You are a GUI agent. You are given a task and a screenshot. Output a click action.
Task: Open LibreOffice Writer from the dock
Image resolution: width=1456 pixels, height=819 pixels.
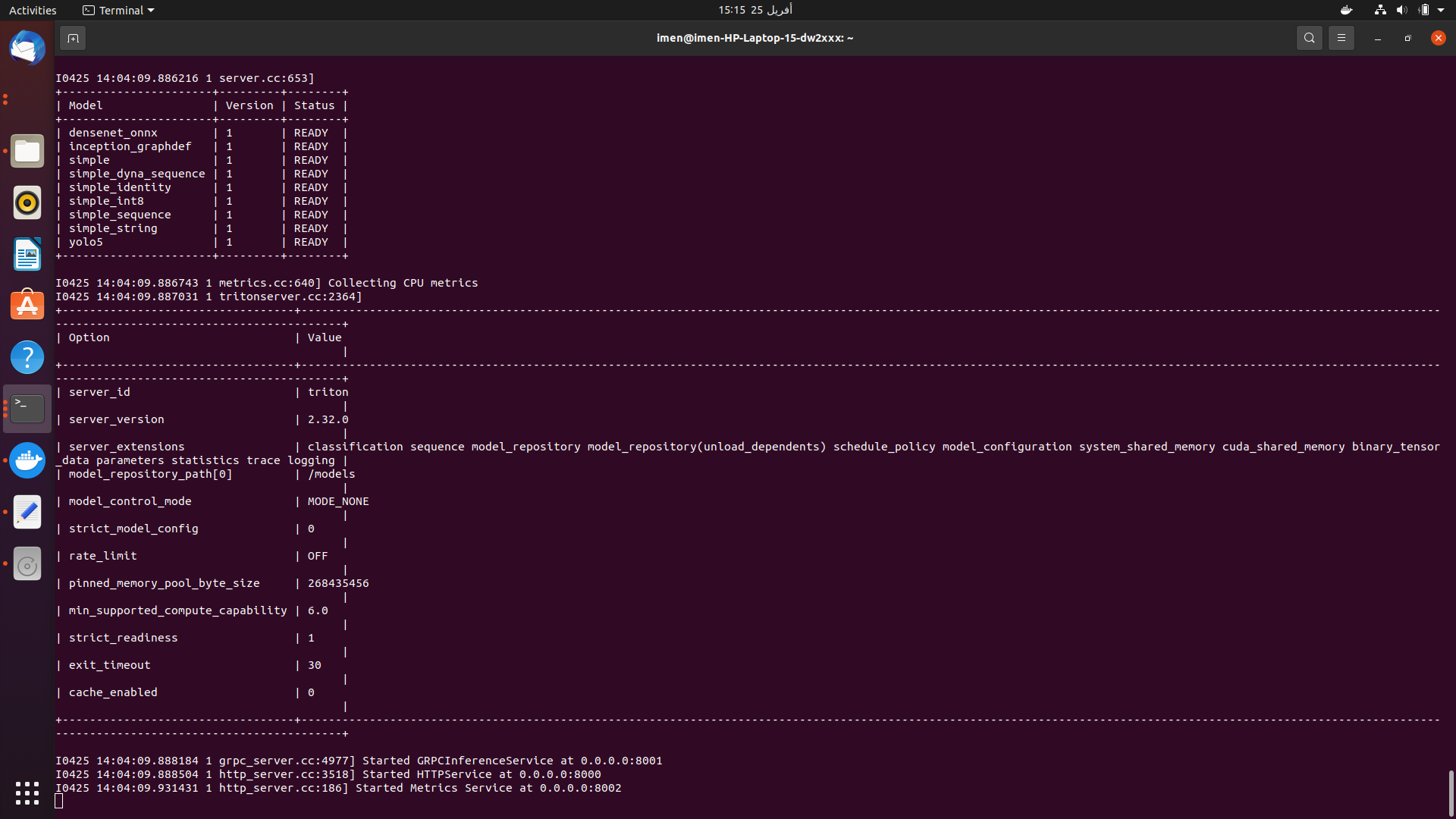click(27, 254)
